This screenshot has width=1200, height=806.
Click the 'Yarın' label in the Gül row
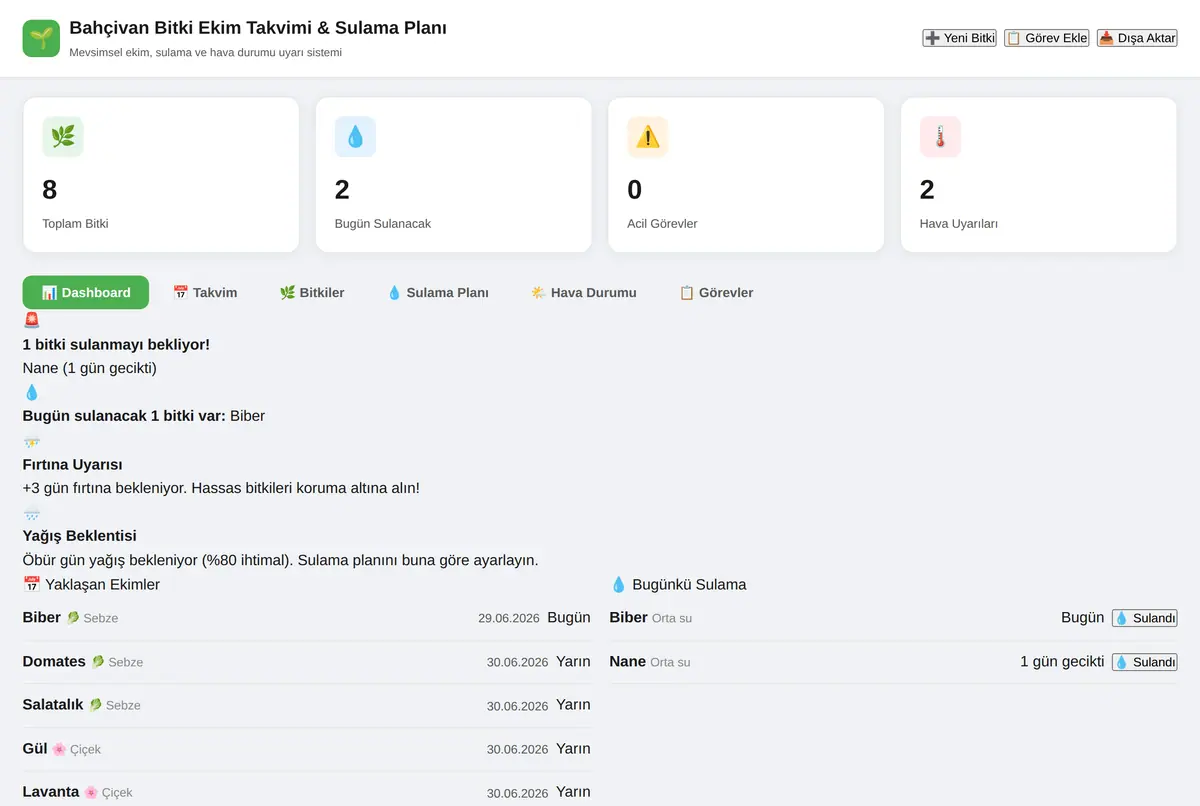tap(573, 749)
